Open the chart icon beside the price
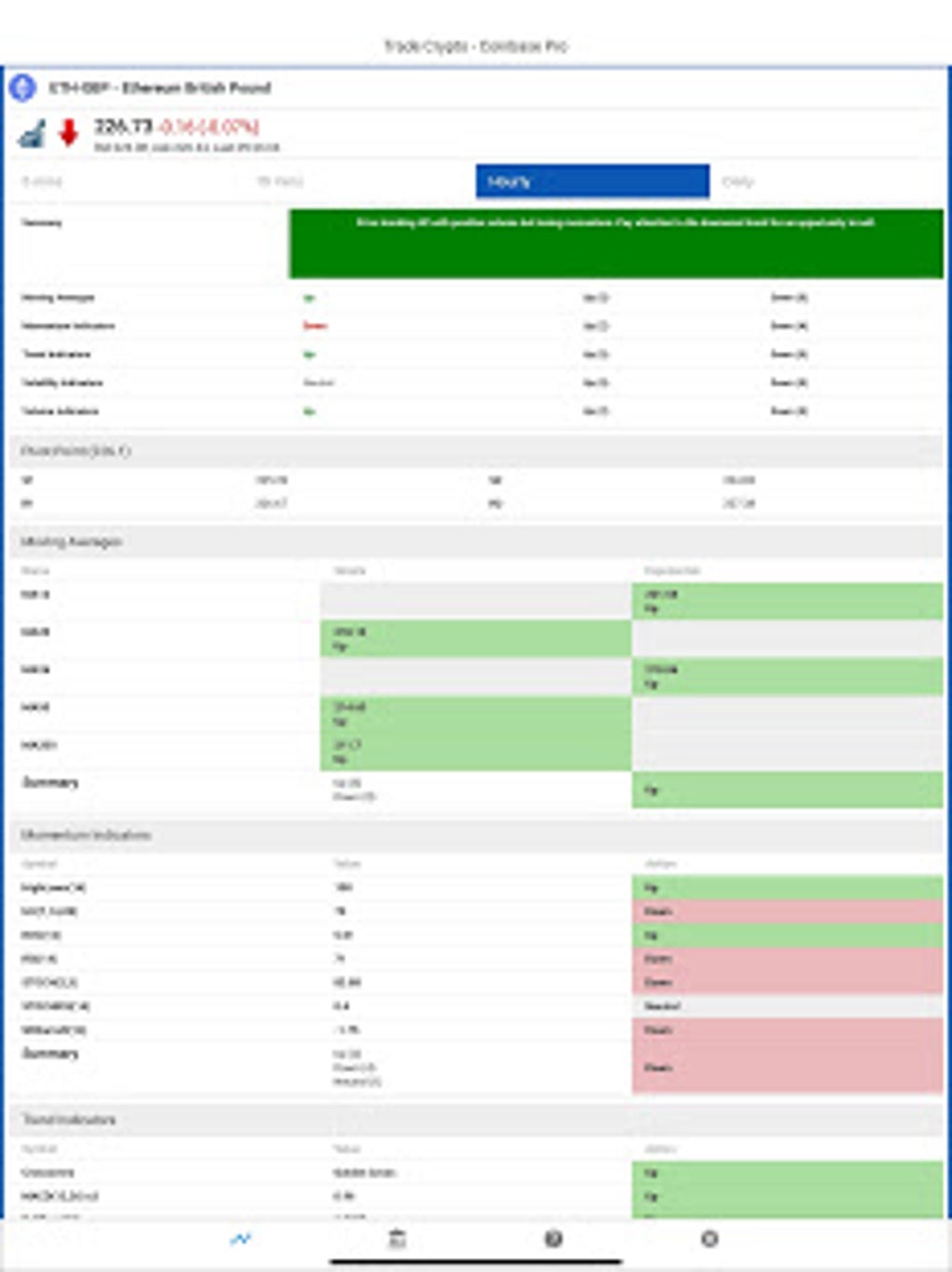 [32, 134]
